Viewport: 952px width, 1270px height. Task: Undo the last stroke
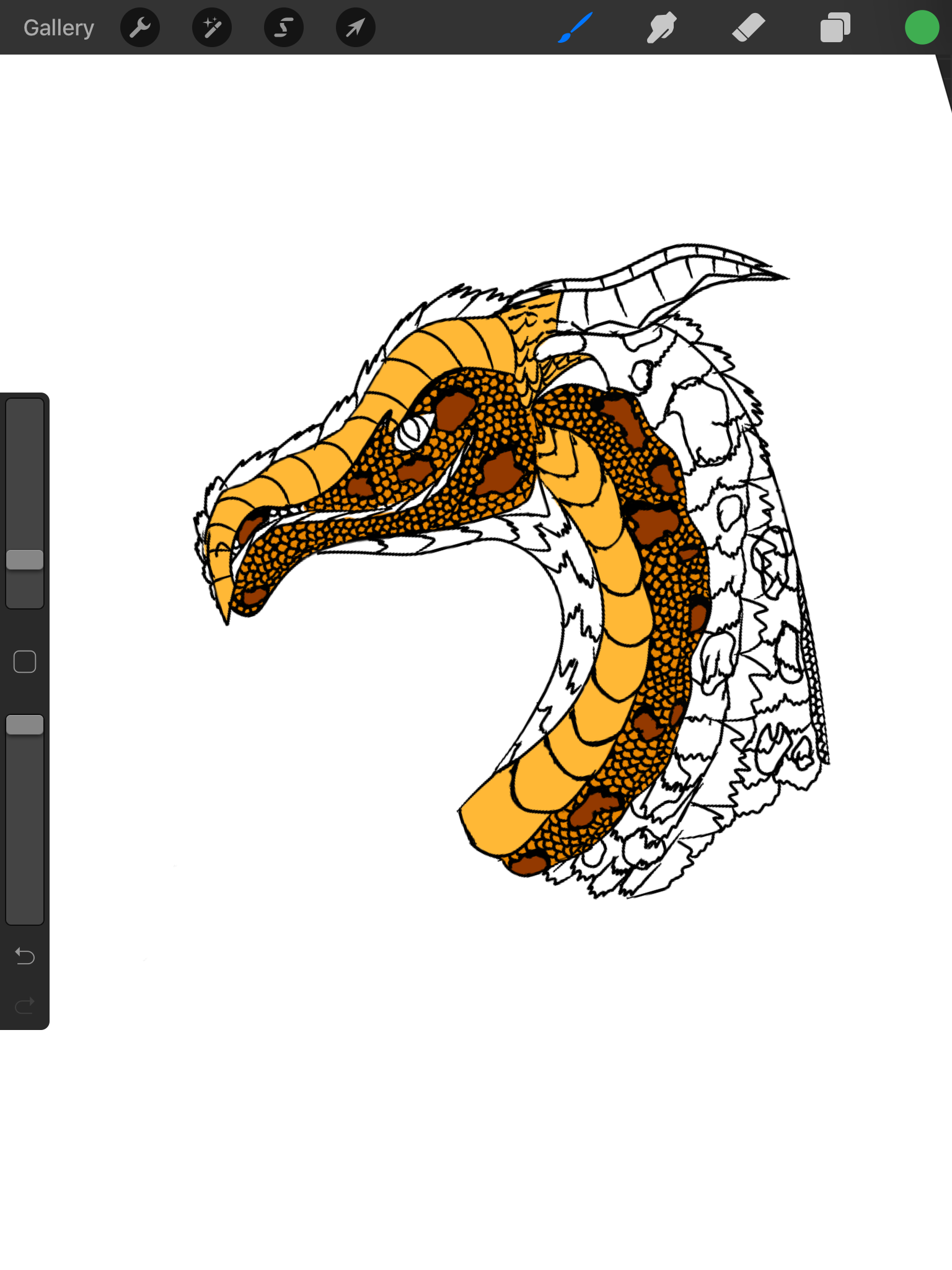pos(25,956)
